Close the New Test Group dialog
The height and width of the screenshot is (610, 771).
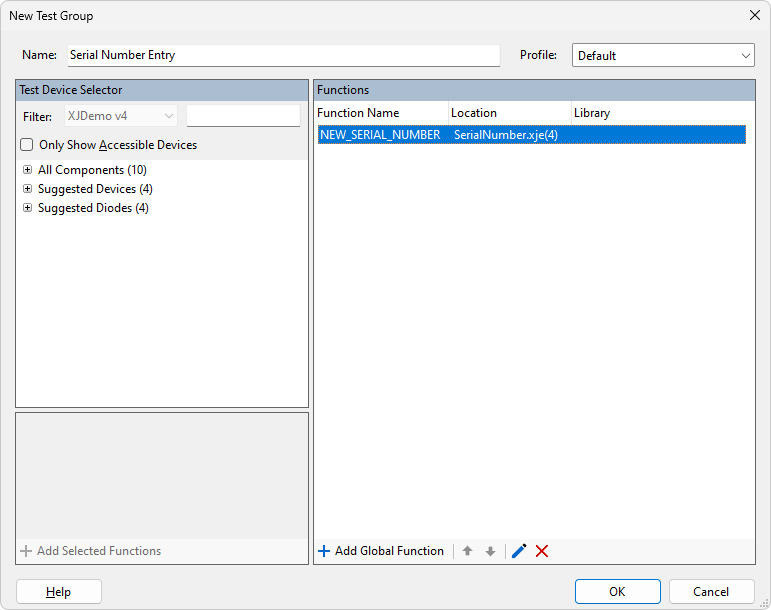pyautogui.click(x=754, y=15)
